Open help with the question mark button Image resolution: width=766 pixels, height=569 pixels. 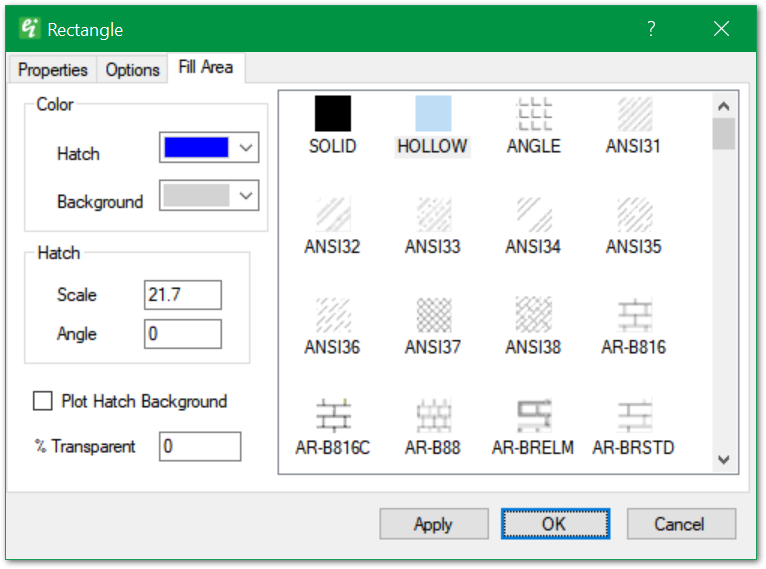point(651,29)
